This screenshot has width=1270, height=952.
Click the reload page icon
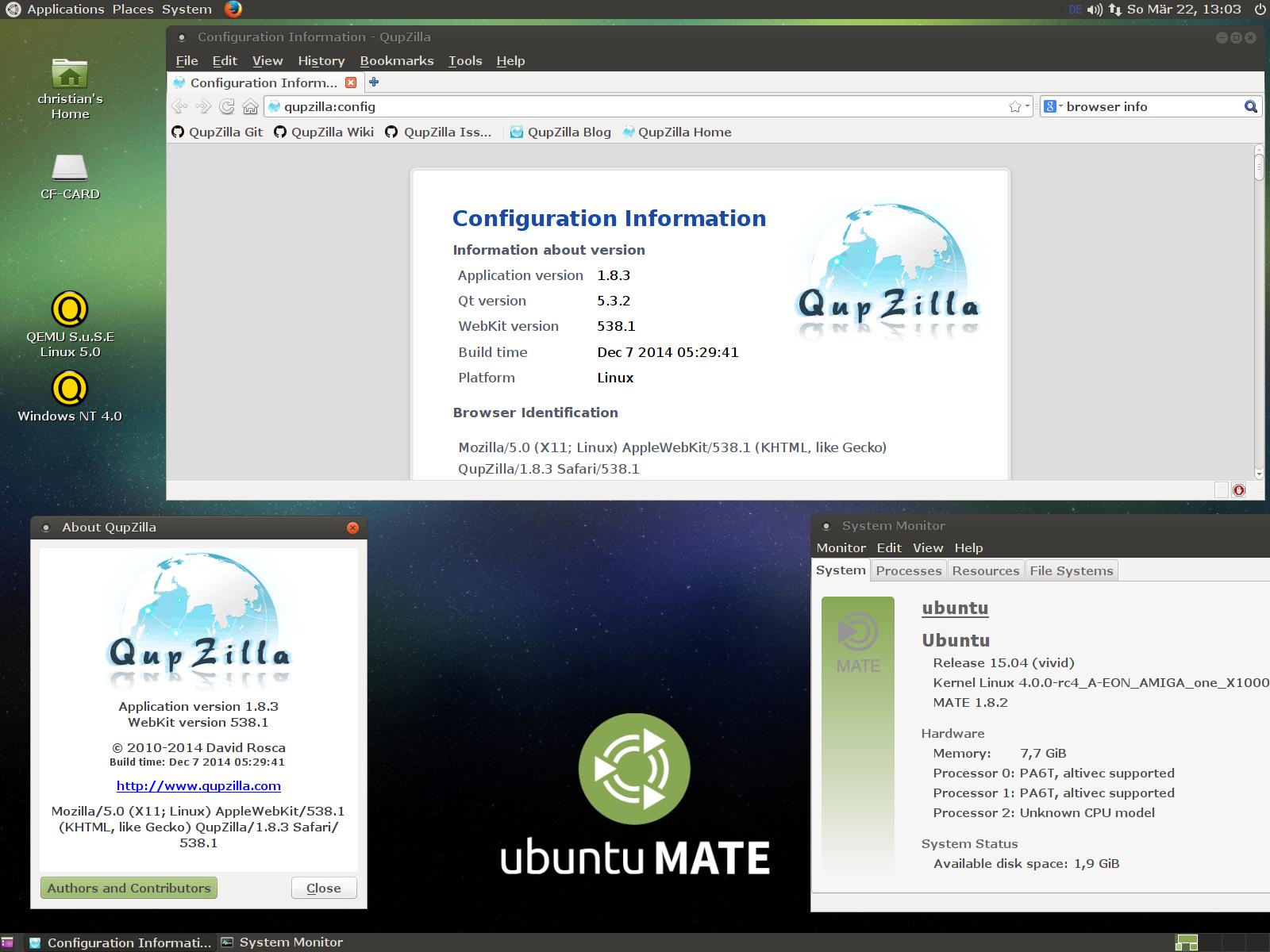click(227, 106)
